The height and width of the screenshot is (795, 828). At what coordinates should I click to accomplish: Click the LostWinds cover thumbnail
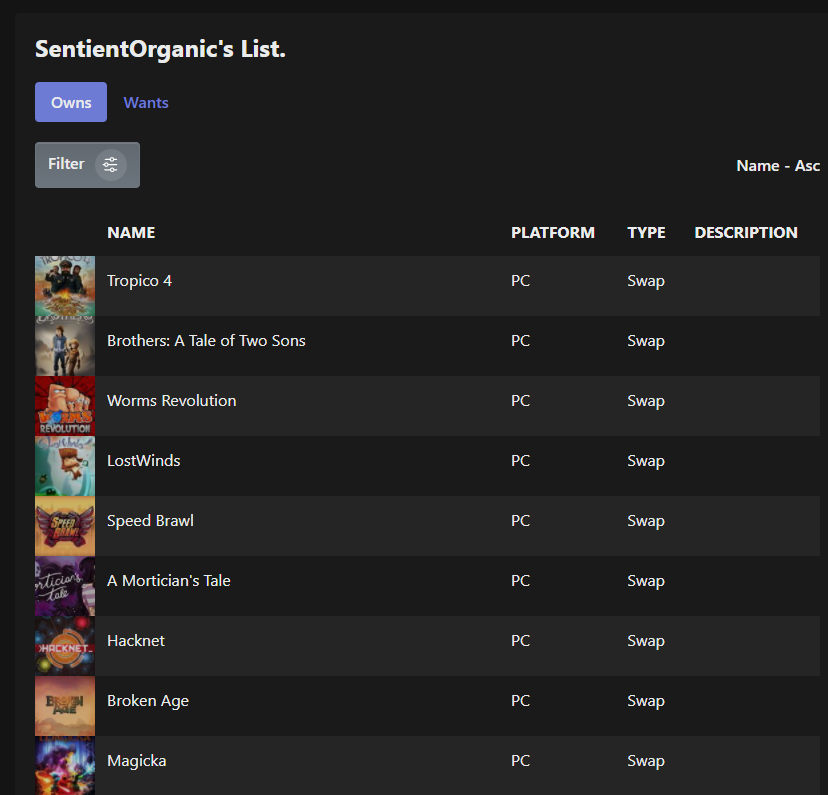(x=65, y=466)
